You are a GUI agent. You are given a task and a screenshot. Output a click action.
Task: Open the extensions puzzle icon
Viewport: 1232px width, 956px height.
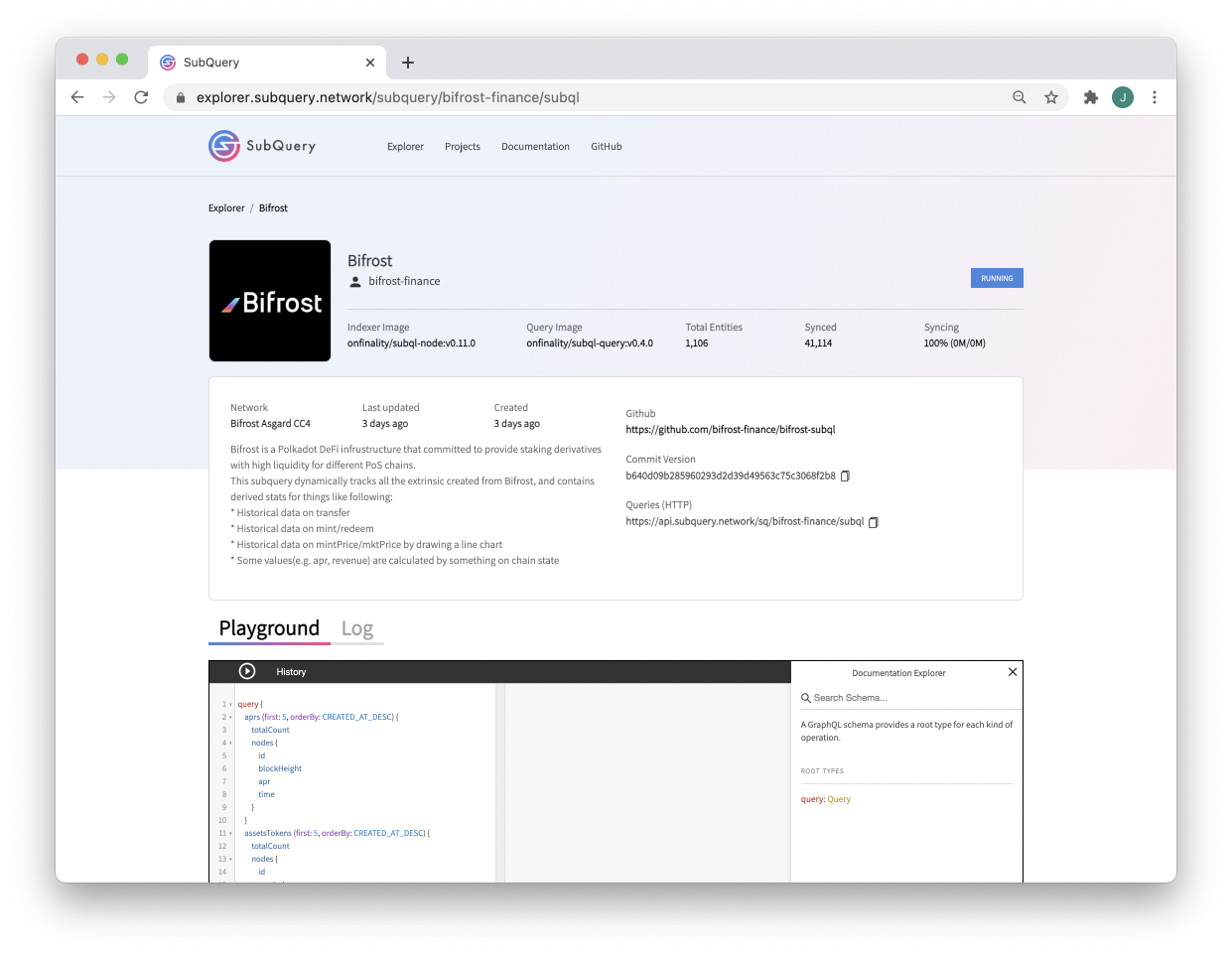point(1091,97)
